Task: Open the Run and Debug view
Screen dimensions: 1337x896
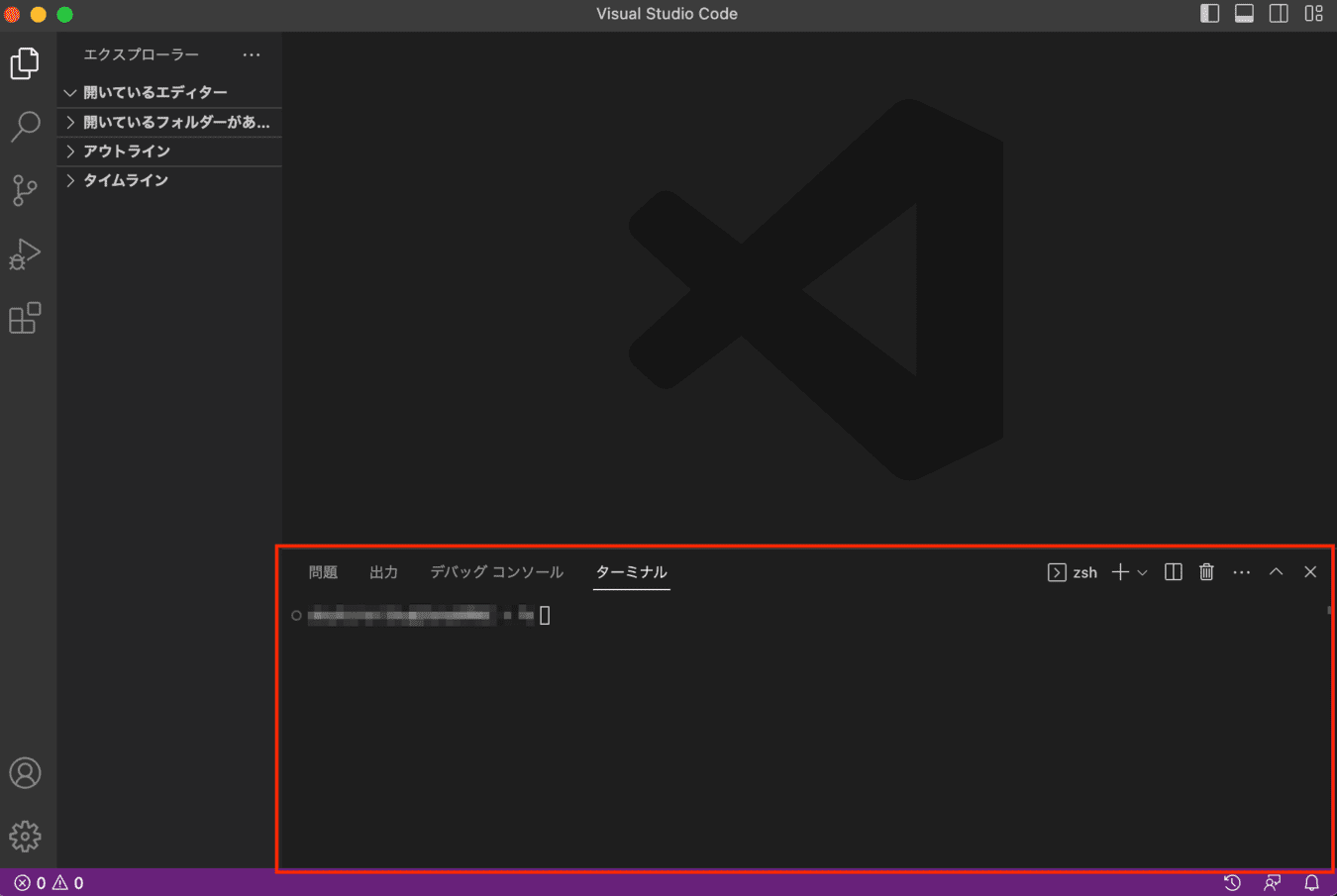Action: 25,254
